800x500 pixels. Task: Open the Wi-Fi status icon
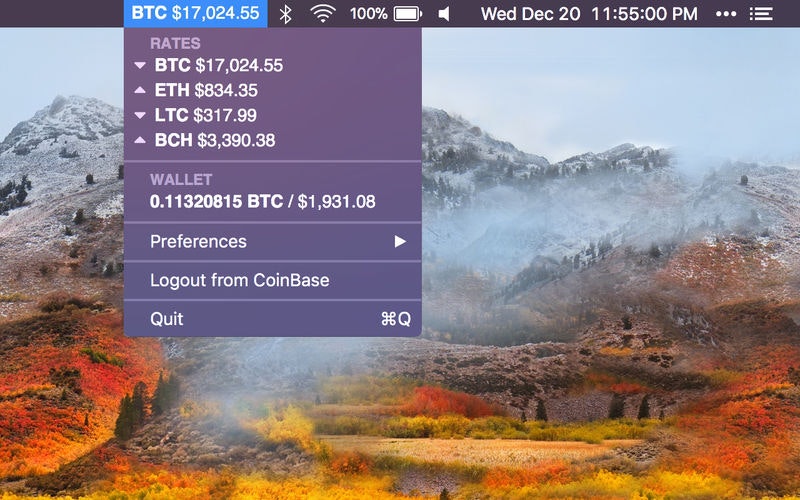(x=322, y=14)
